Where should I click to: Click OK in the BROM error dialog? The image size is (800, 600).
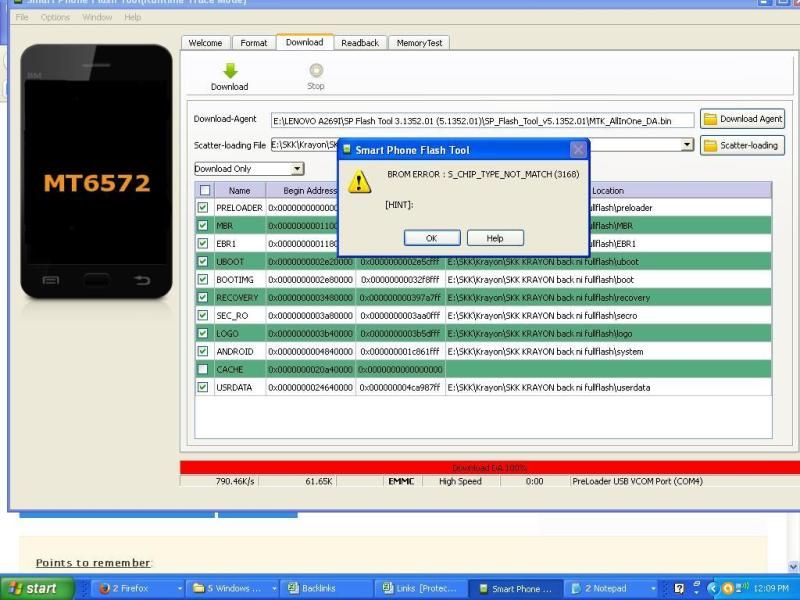pos(432,238)
